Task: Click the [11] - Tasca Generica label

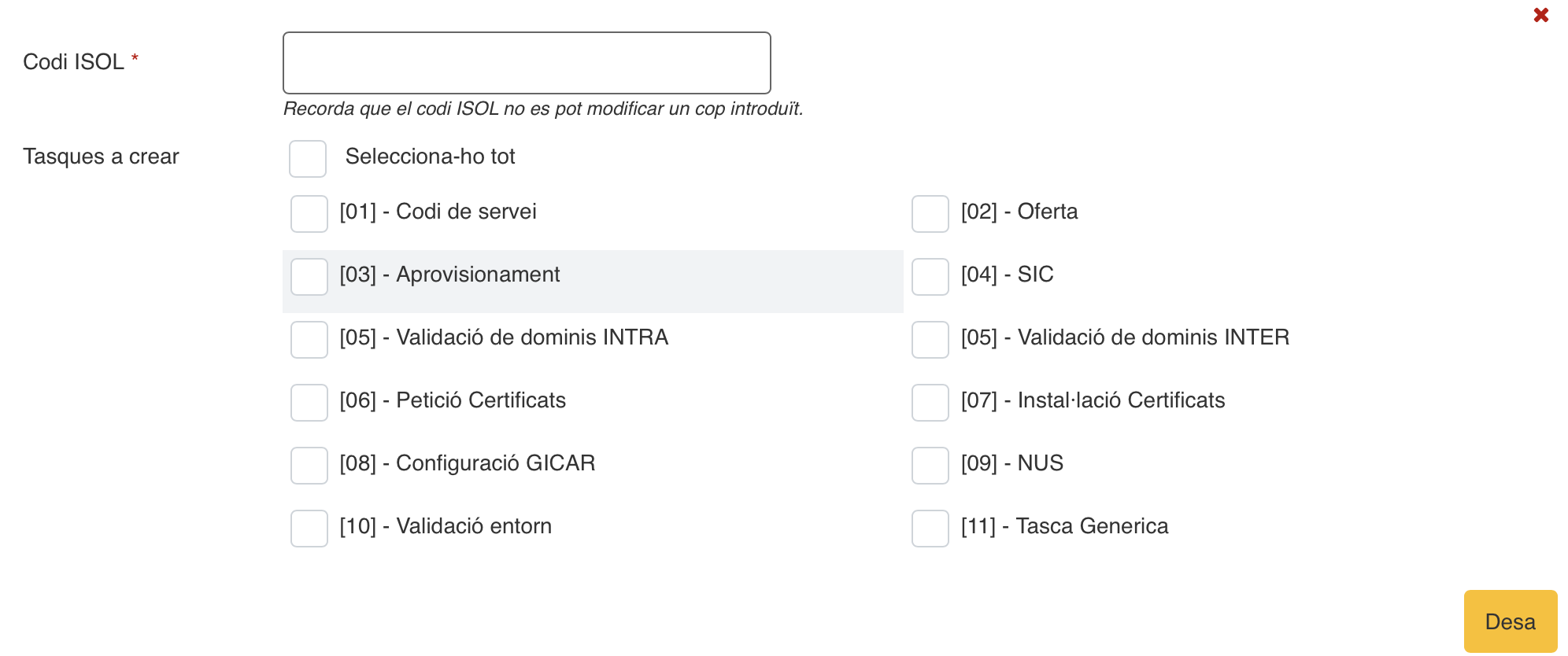Action: pos(1064,526)
